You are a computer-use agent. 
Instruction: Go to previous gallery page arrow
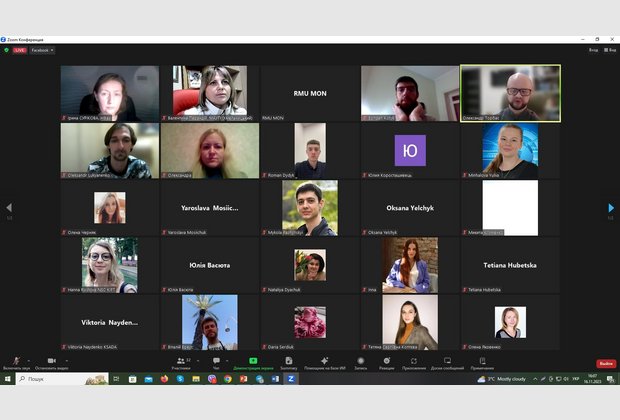pyautogui.click(x=9, y=208)
